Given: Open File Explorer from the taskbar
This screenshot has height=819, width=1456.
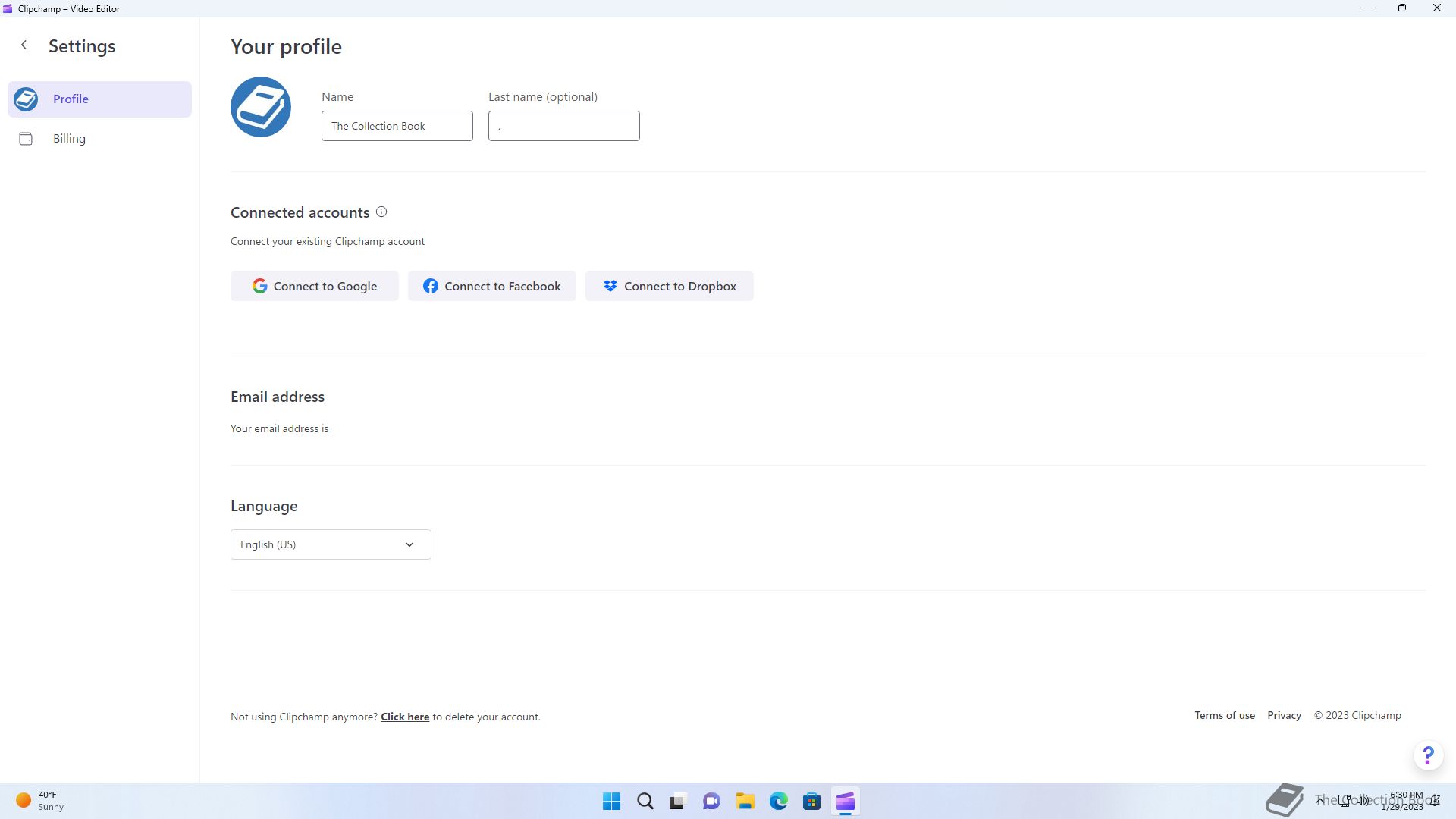Looking at the screenshot, I should tap(745, 802).
